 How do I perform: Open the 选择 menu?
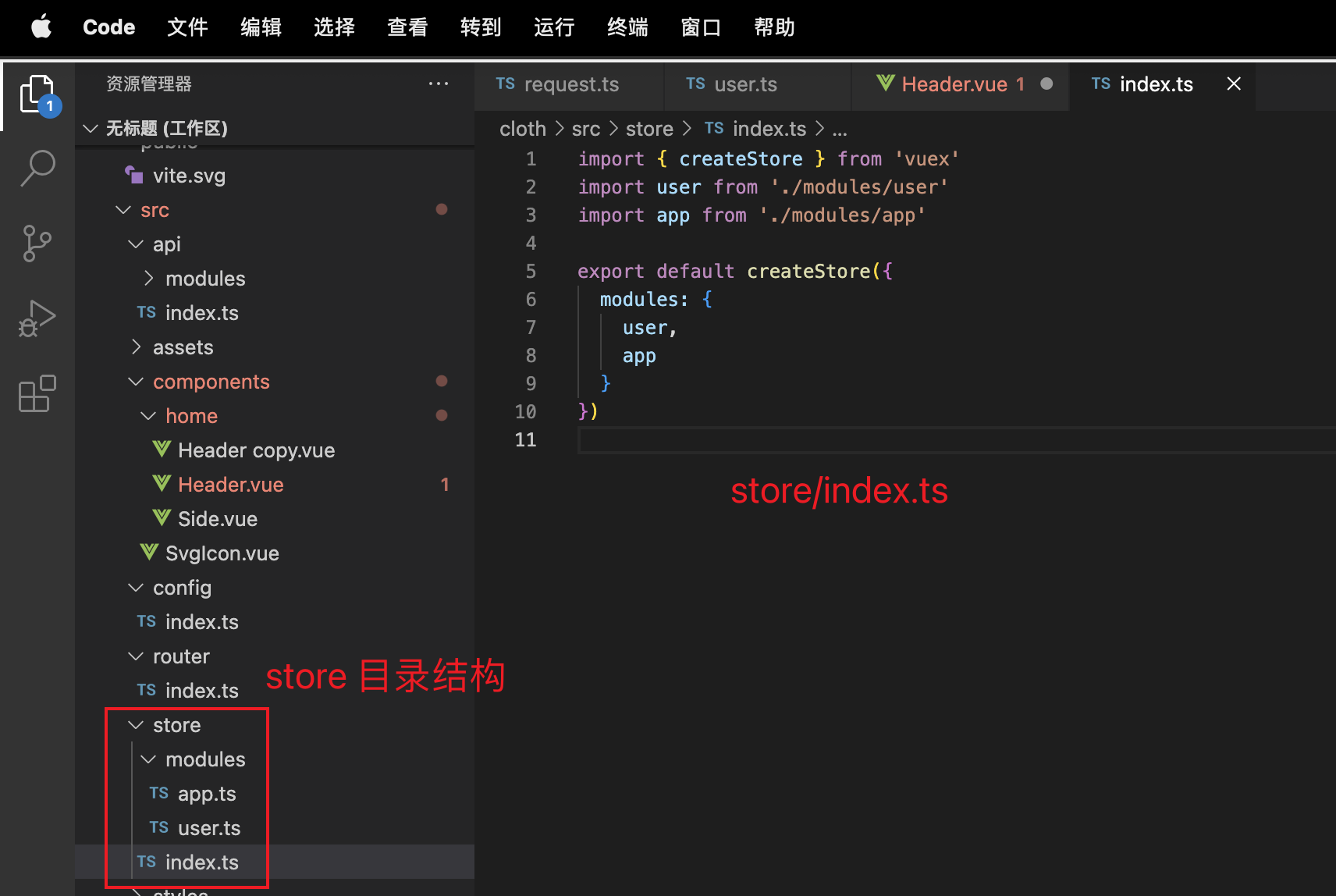click(334, 27)
